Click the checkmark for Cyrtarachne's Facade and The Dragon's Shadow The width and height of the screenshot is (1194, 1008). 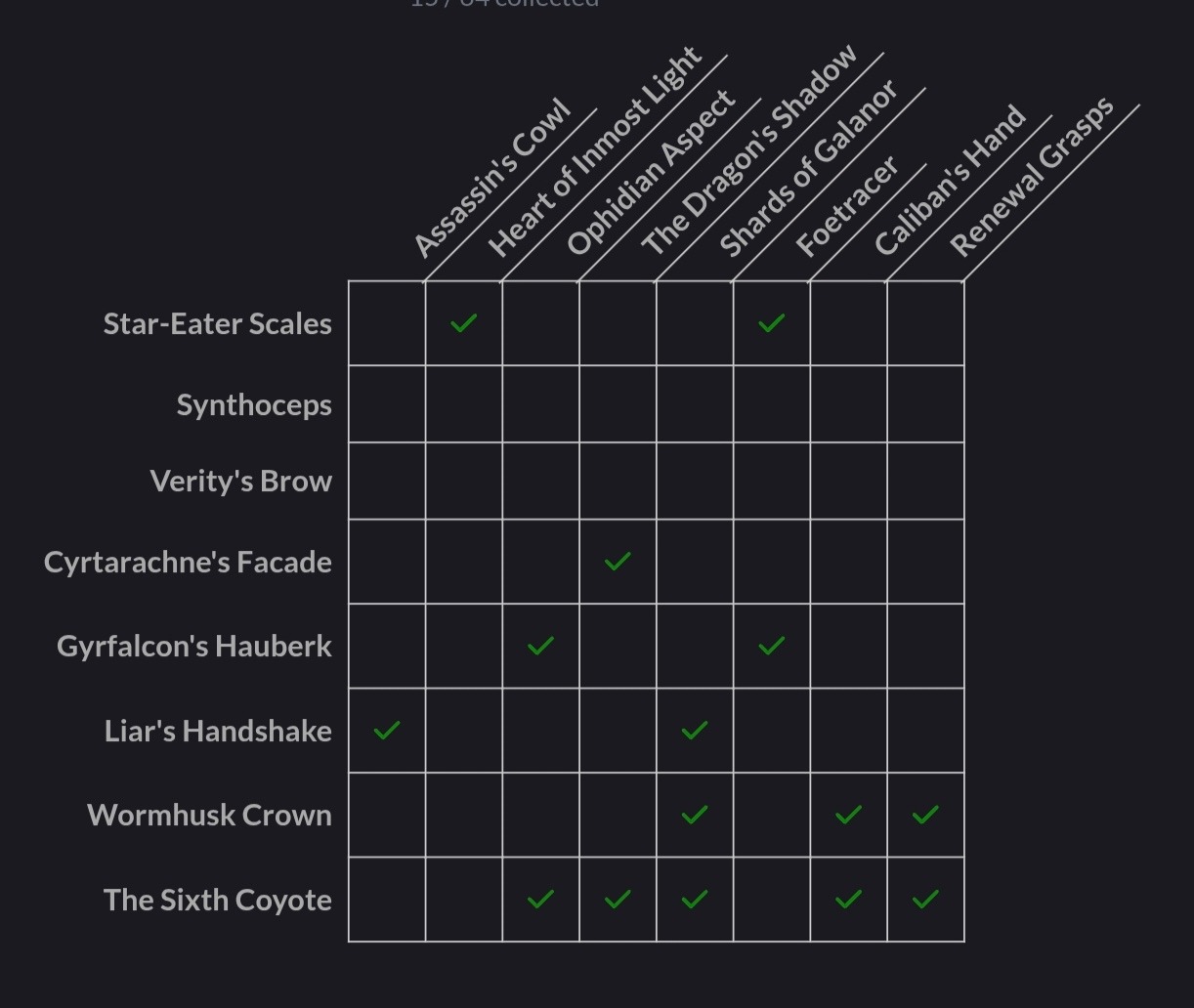[x=618, y=561]
